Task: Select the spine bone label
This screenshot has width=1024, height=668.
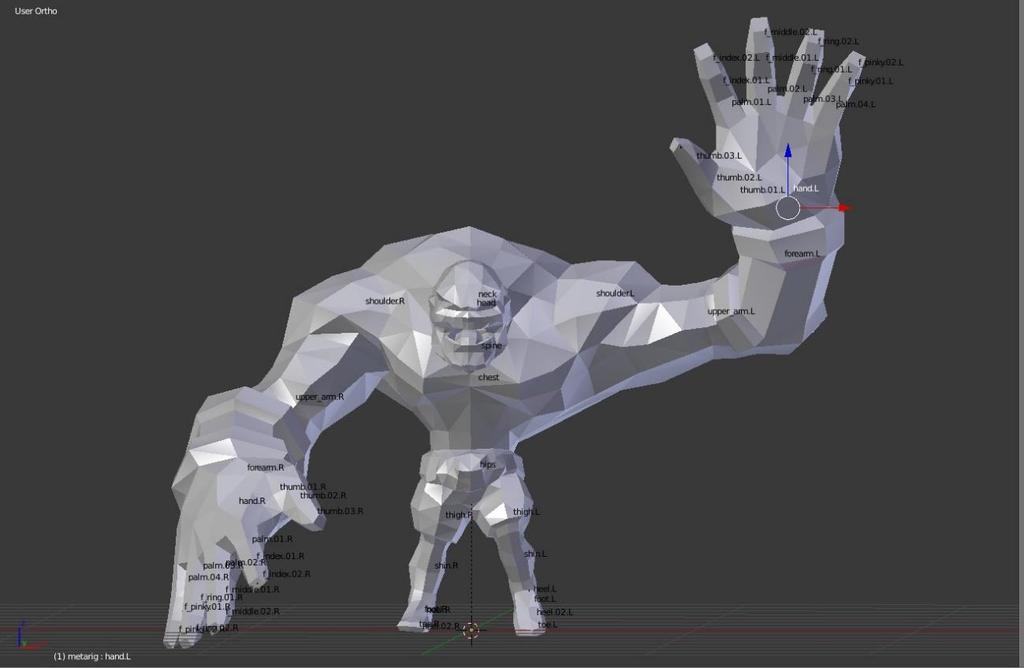Action: pyautogui.click(x=491, y=345)
